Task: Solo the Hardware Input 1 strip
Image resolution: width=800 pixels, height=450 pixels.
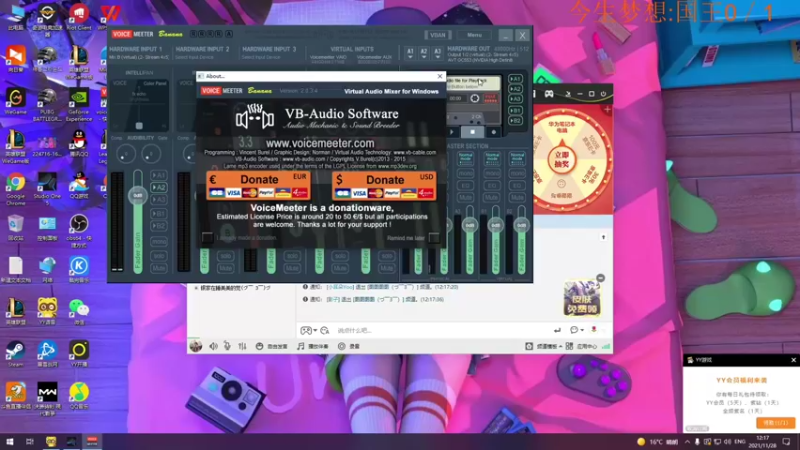Action: tap(159, 255)
